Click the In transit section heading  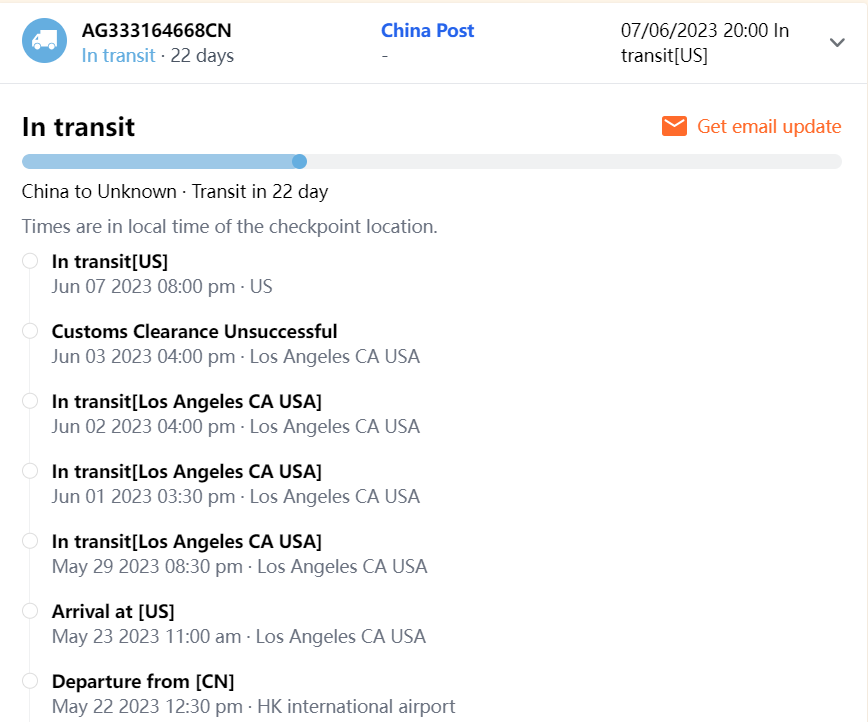pos(78,127)
